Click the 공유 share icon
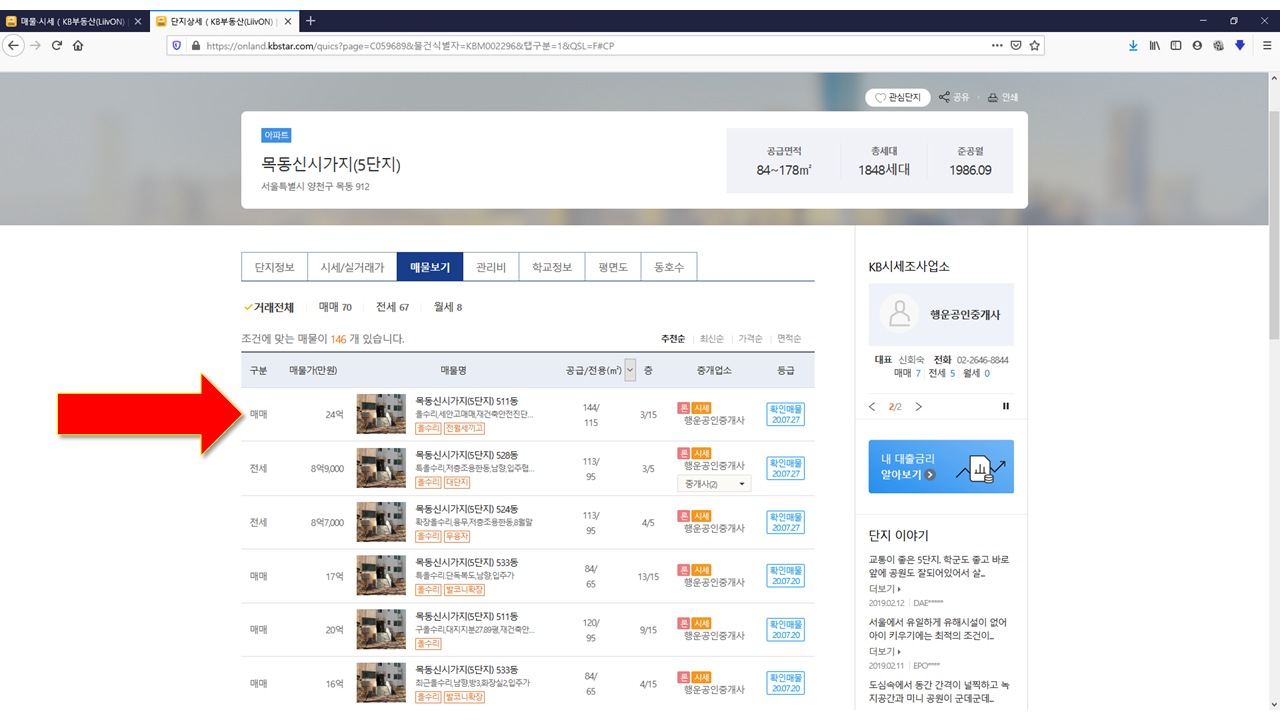 coord(955,97)
